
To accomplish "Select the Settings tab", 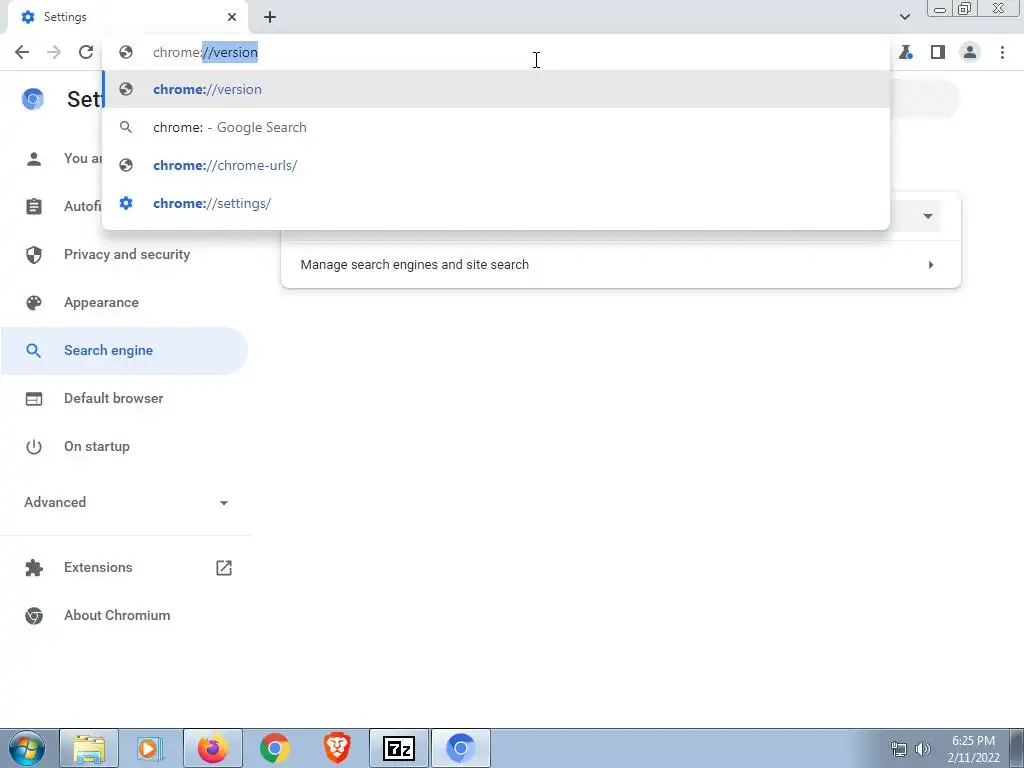I will point(127,17).
